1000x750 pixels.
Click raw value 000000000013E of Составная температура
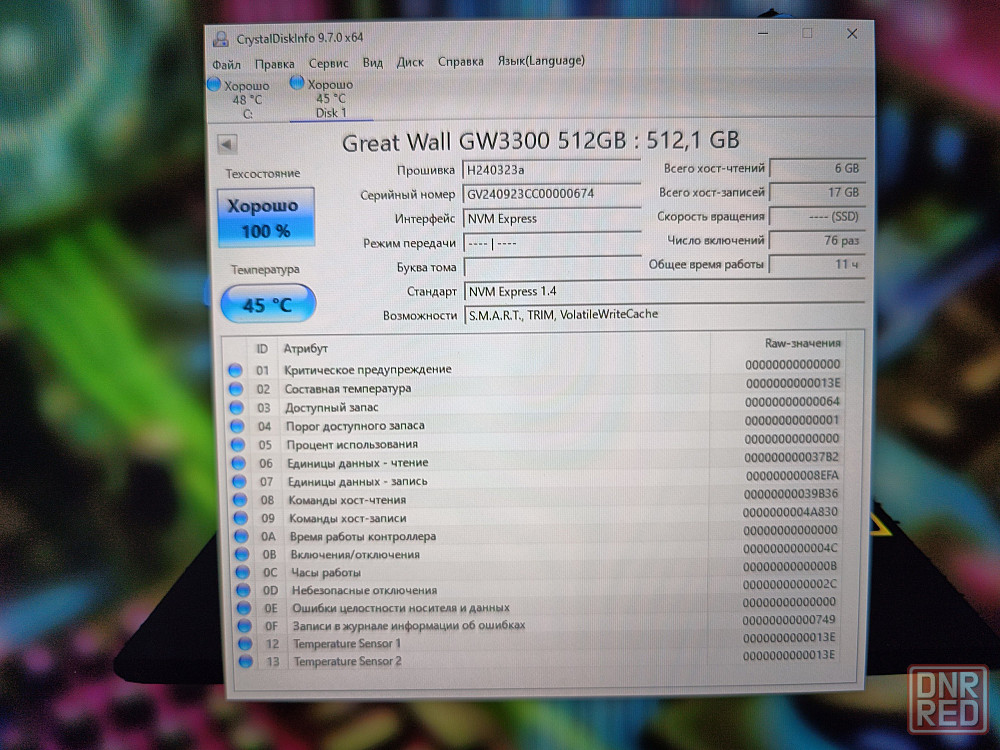[793, 383]
